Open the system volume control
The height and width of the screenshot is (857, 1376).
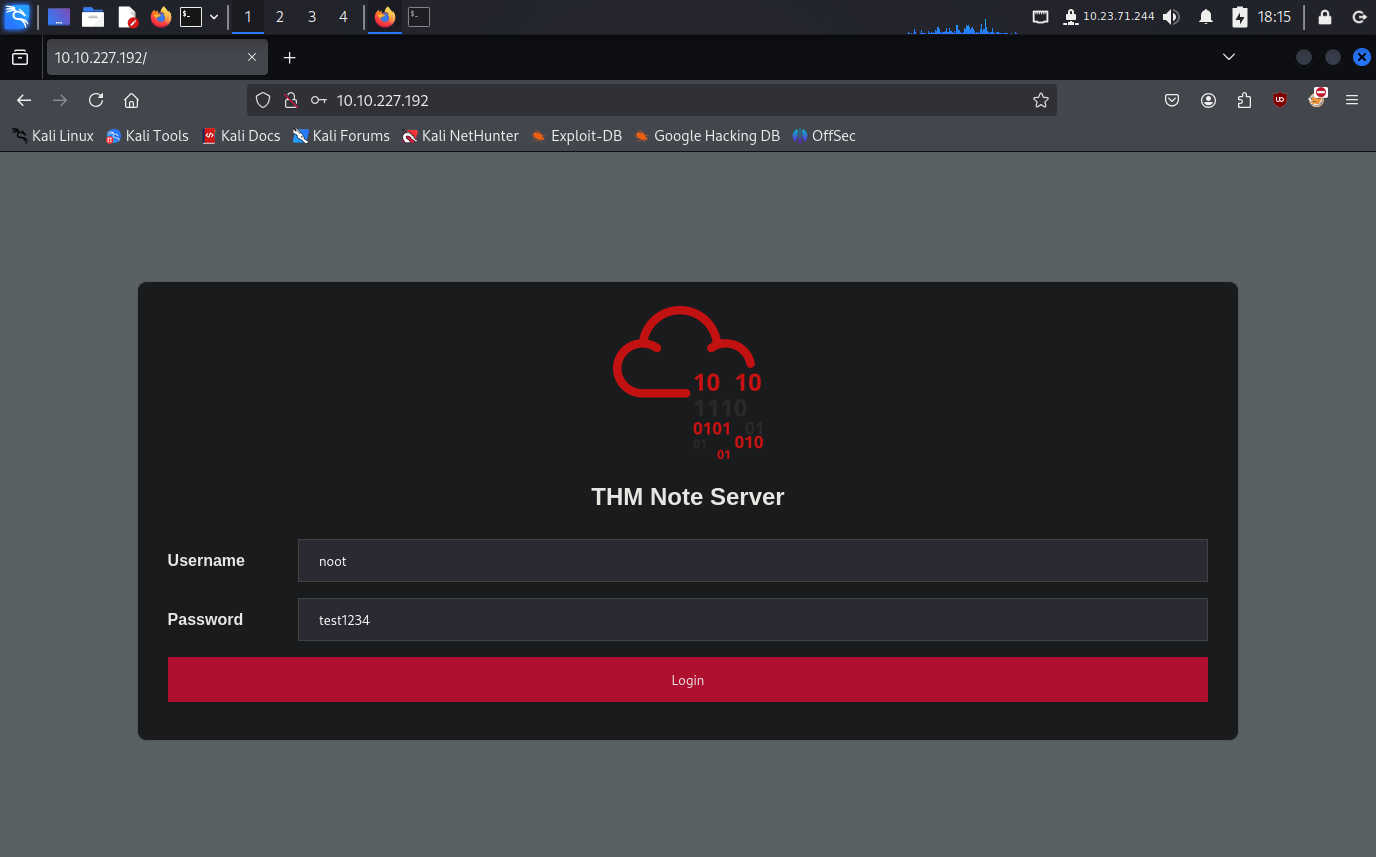[1171, 17]
